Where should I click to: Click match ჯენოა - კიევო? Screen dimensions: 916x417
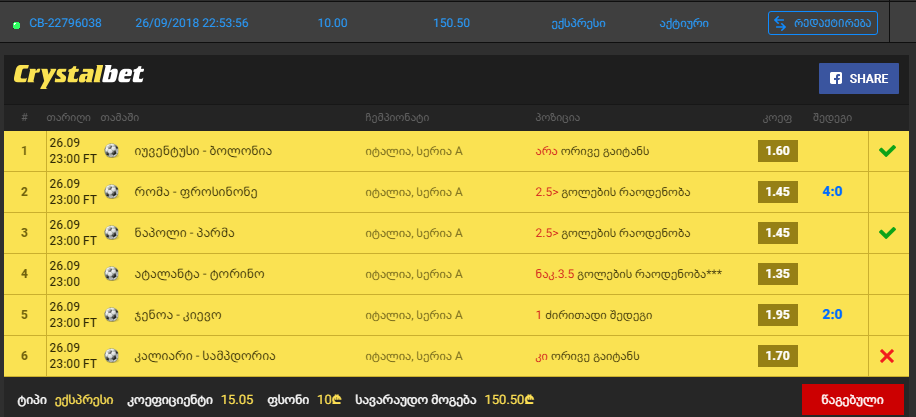[x=178, y=315]
